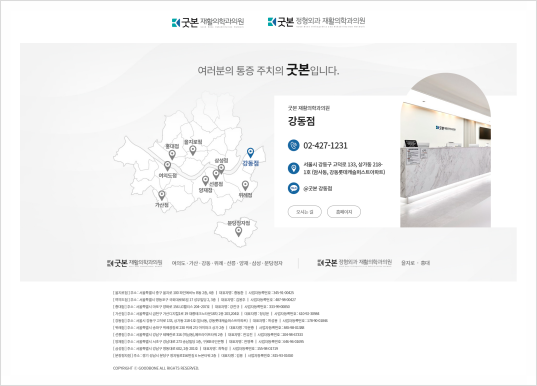Click the 분당정자점 address line in footer
Image resolution: width=537 pixels, height=386 pixels.
coord(203,356)
